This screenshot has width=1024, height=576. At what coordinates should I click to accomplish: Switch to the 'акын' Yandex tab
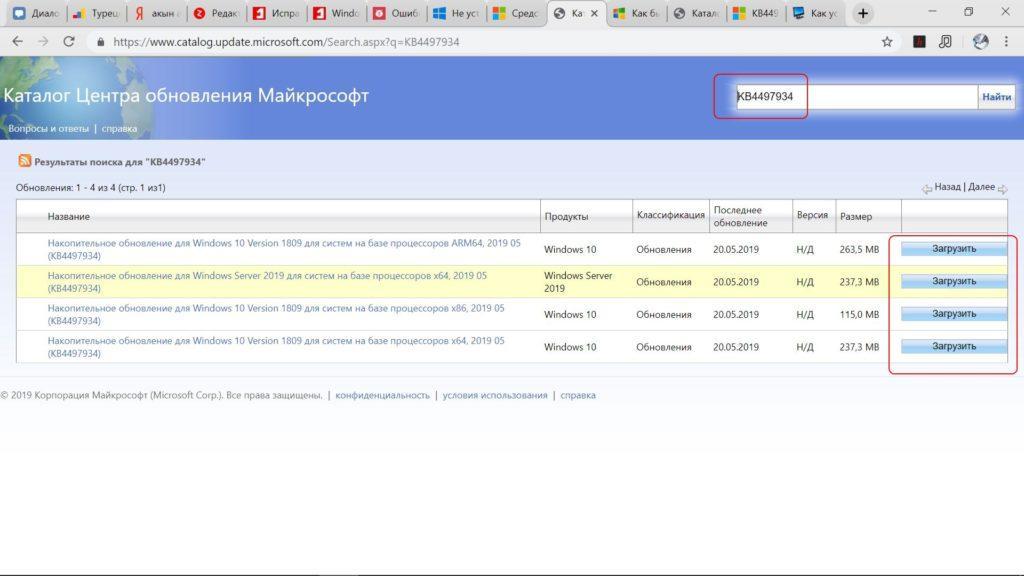click(x=157, y=13)
